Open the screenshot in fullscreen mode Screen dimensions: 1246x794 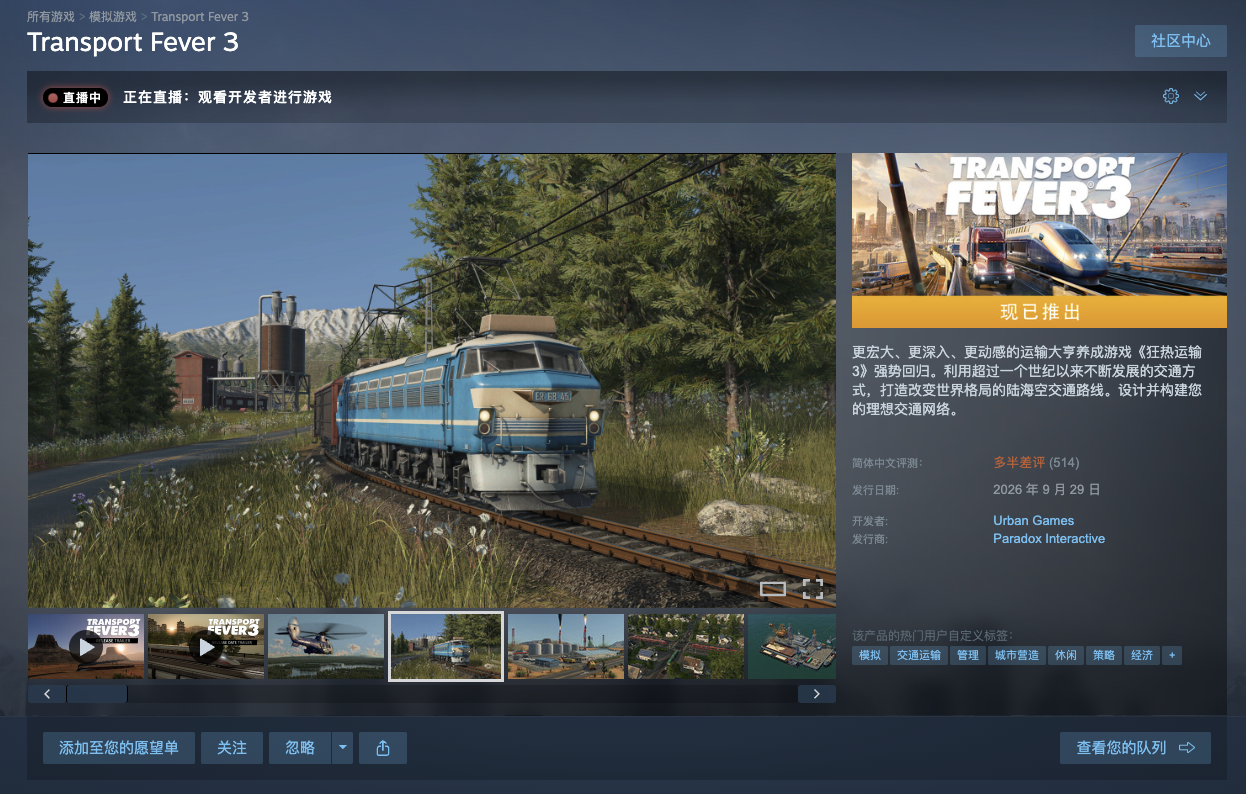813,589
